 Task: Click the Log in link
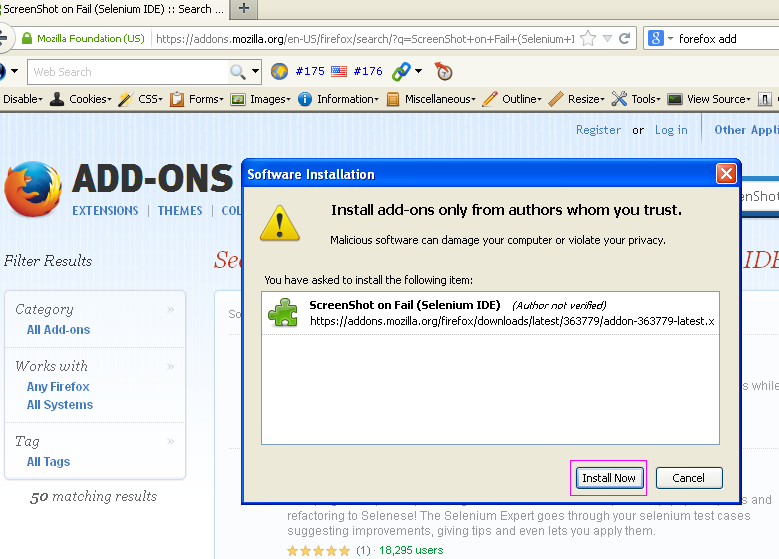click(671, 130)
